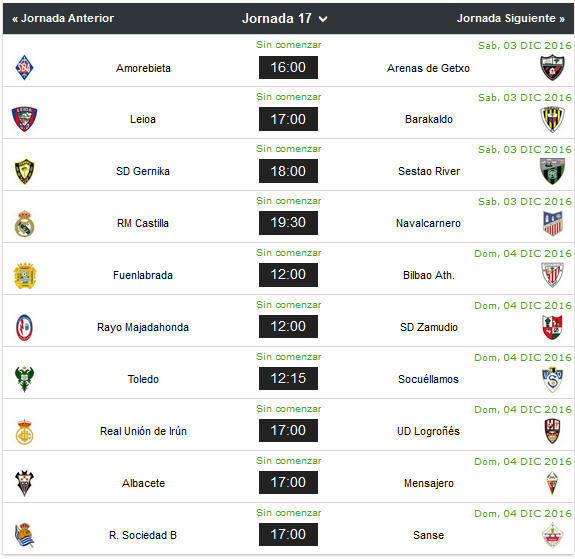Screen dimensions: 575x559
Task: Select the RM Castilla crest icon
Action: click(x=25, y=223)
